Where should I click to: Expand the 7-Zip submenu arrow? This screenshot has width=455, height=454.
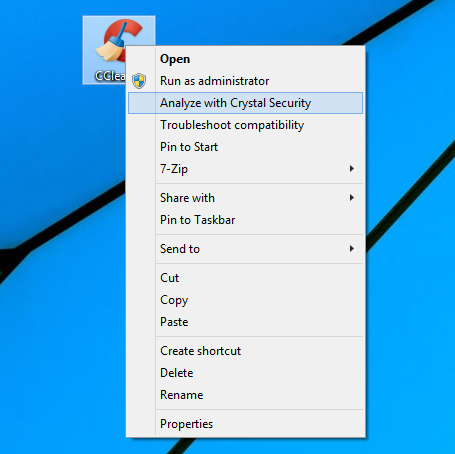[352, 169]
